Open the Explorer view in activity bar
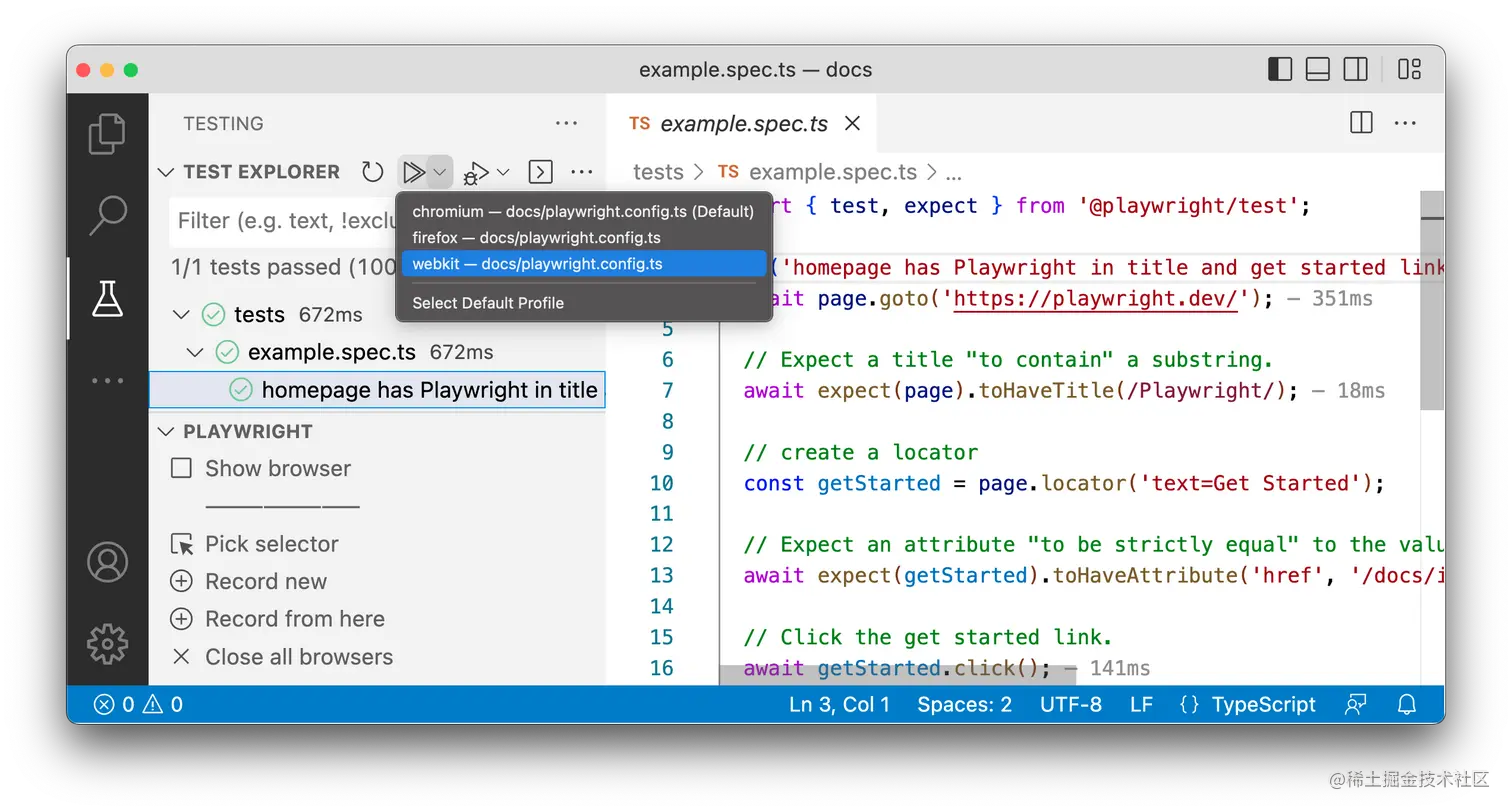1512x812 pixels. [107, 134]
